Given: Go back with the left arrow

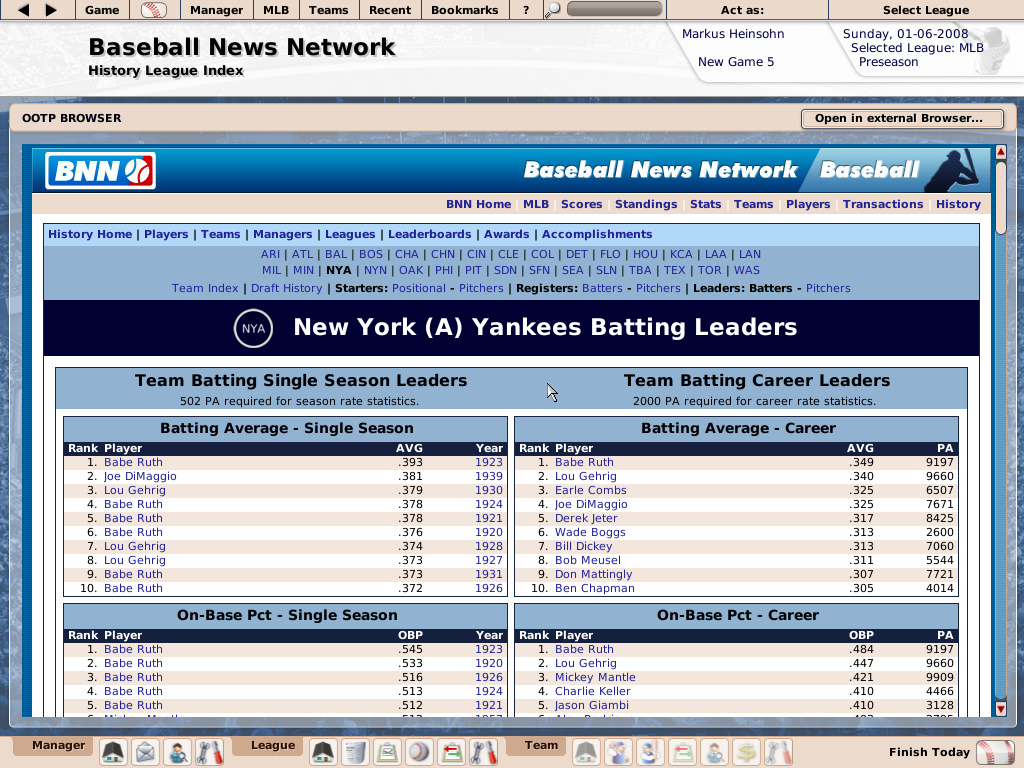Looking at the screenshot, I should 24,10.
